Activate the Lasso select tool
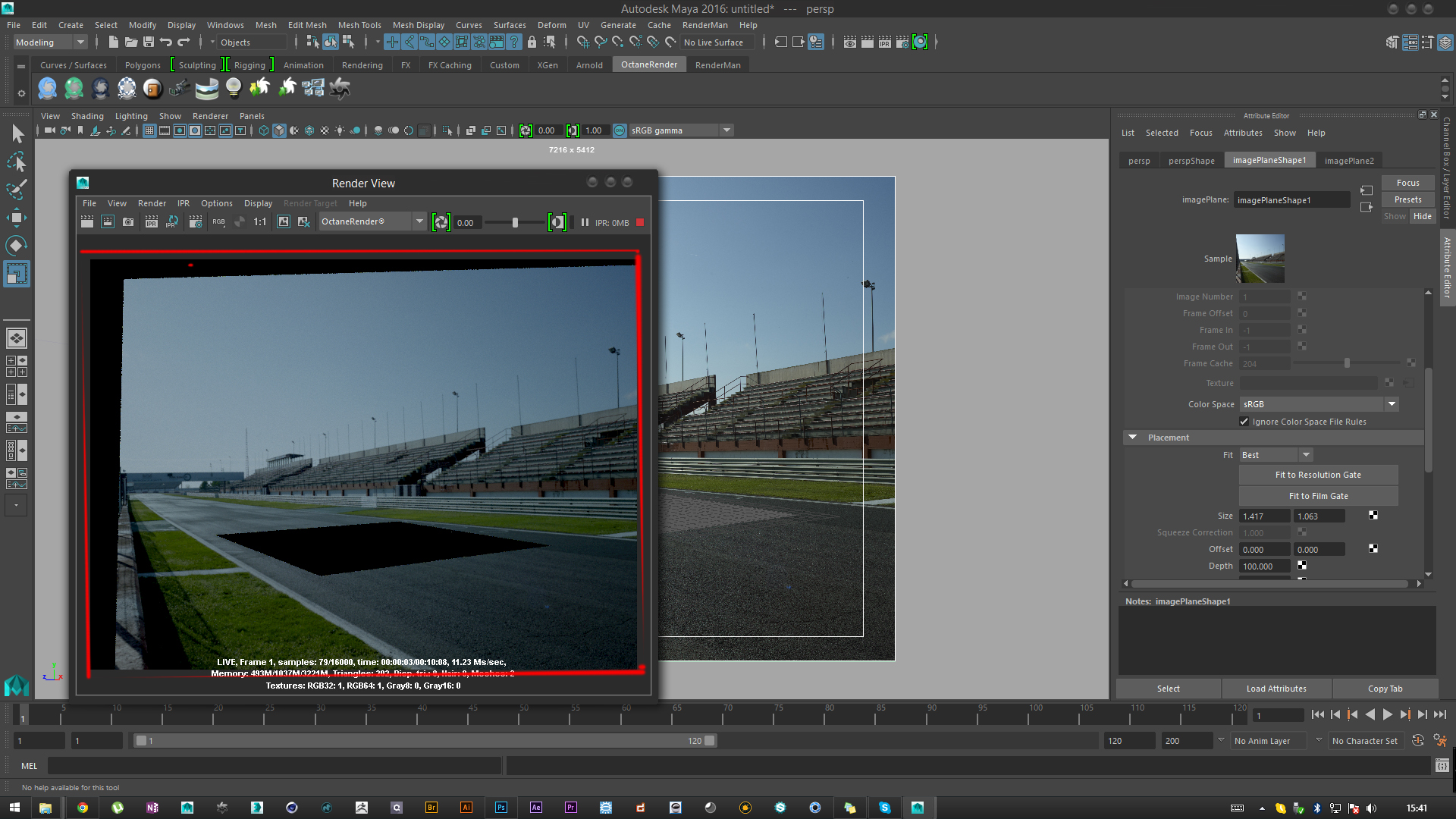Screen dimensions: 1456x819 tap(16, 162)
